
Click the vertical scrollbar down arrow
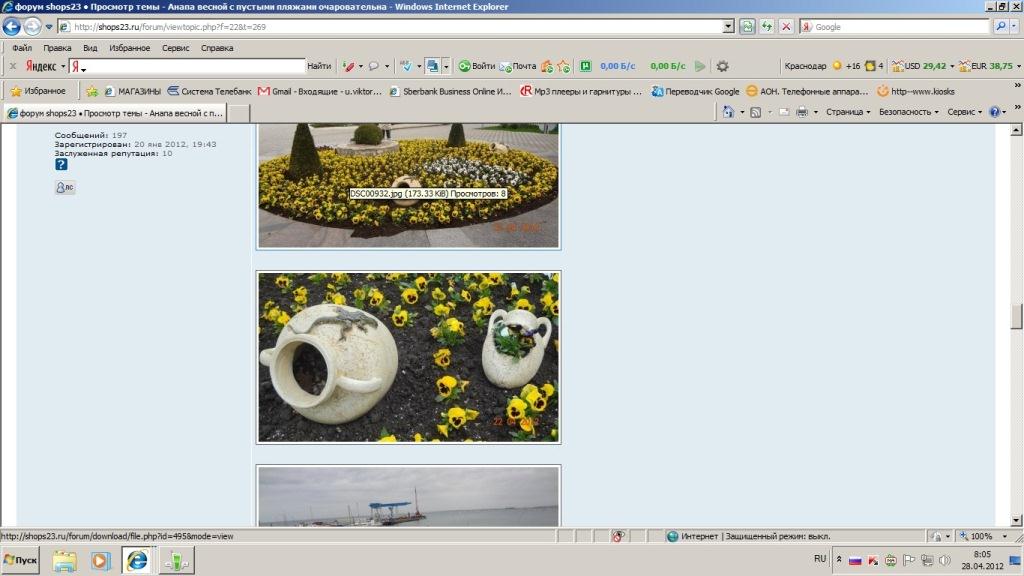[1016, 520]
